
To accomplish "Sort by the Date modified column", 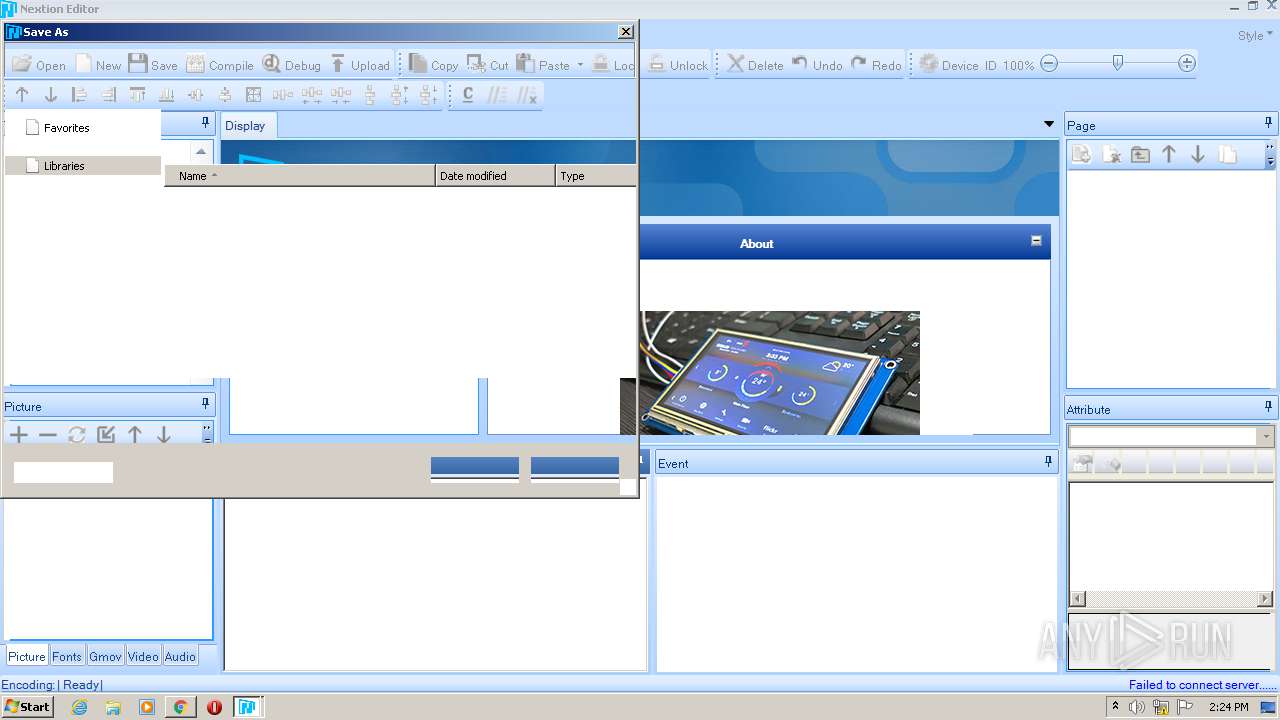I will pos(495,176).
